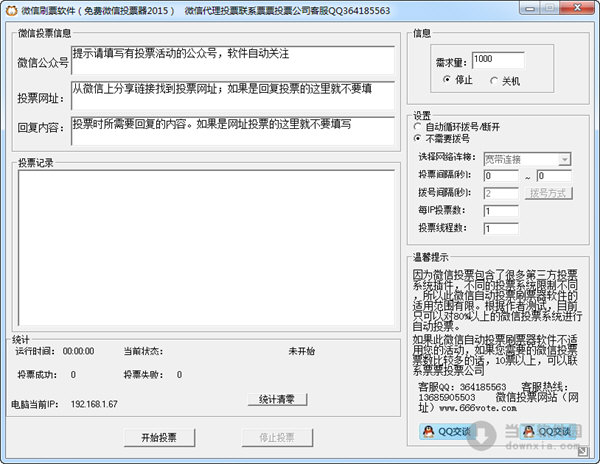The image size is (600, 464).
Task: Choose the 不需要拨号 radio option
Action: click(x=418, y=139)
